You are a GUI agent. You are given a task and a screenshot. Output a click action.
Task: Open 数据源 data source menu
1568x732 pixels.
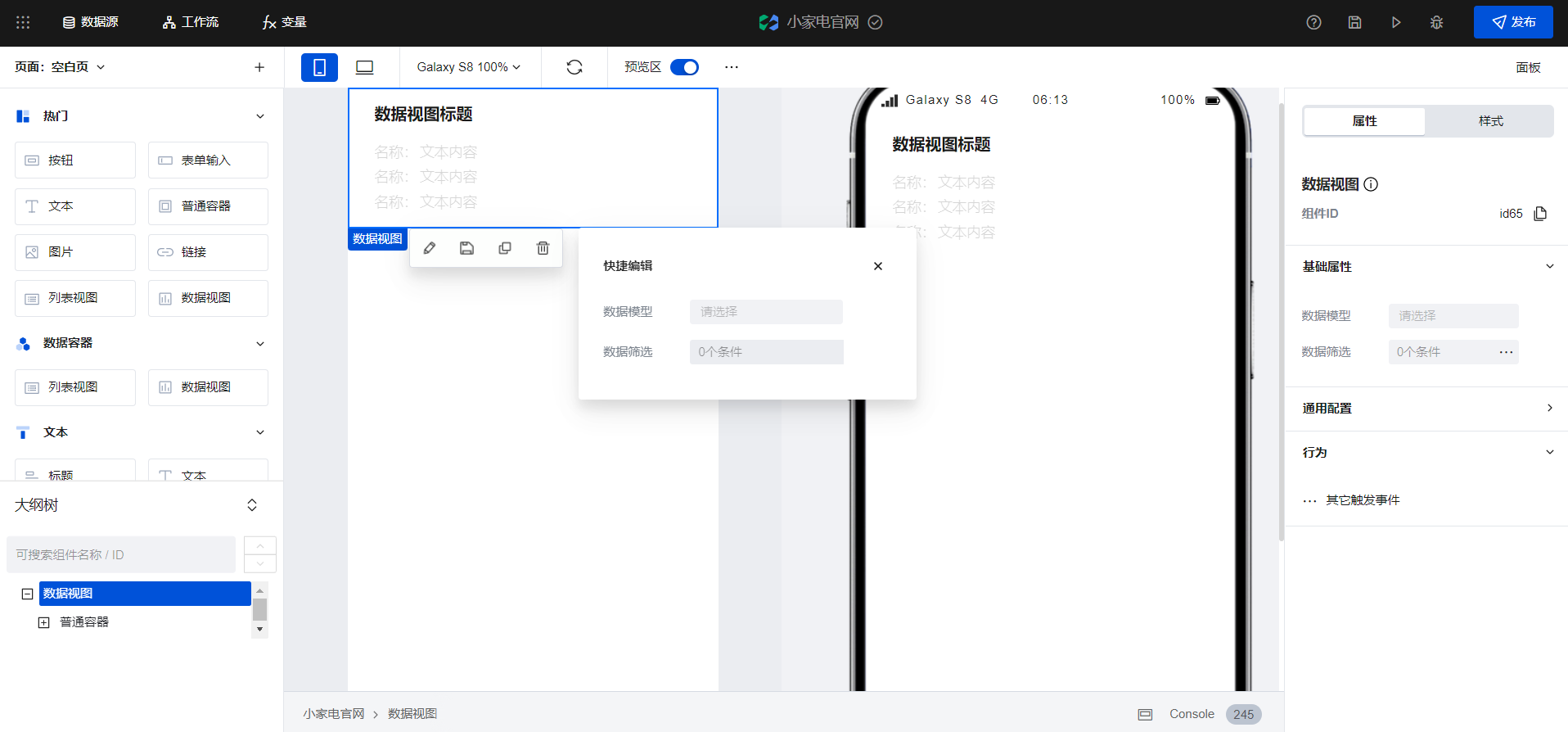tap(91, 22)
